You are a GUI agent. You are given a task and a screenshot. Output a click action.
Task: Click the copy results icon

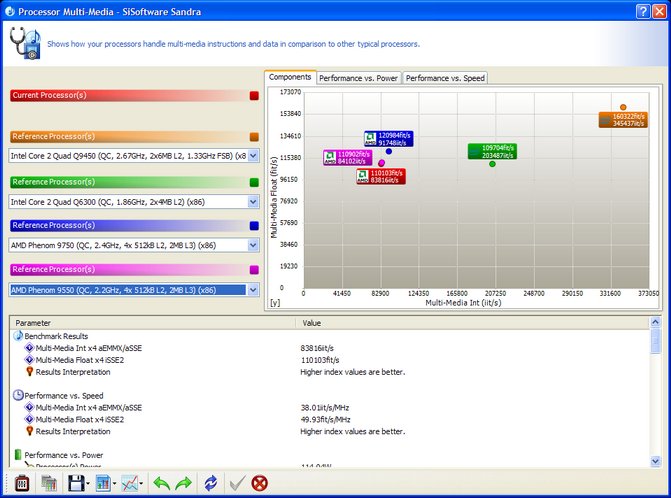coord(48,483)
